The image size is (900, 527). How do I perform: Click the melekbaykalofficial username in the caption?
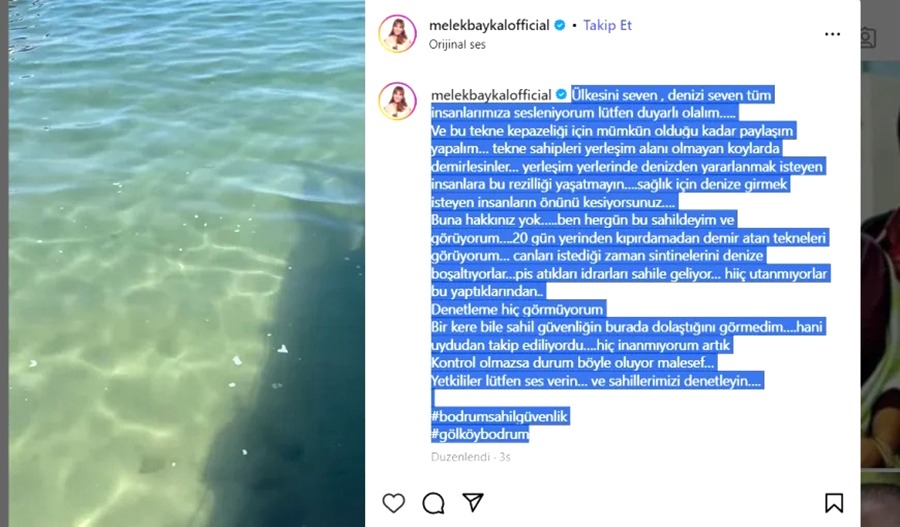click(x=491, y=94)
